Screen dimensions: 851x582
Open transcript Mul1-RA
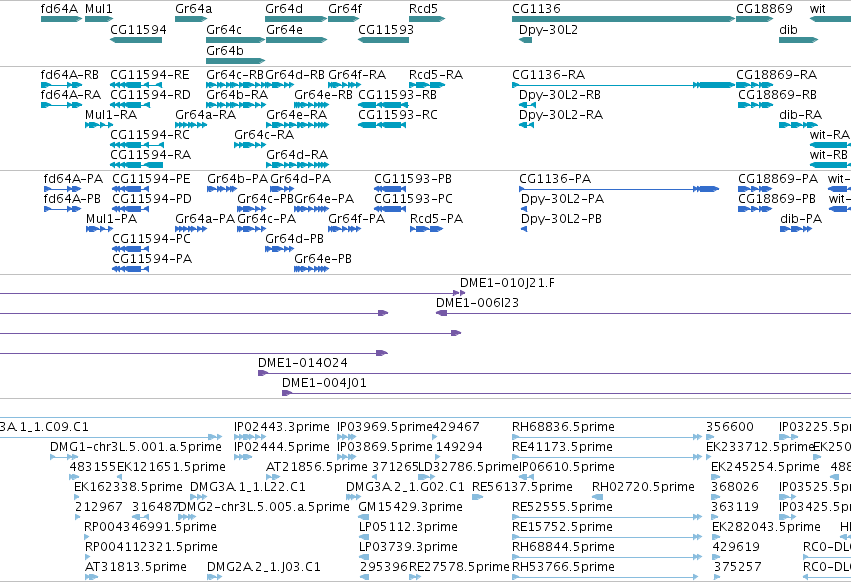point(99,125)
